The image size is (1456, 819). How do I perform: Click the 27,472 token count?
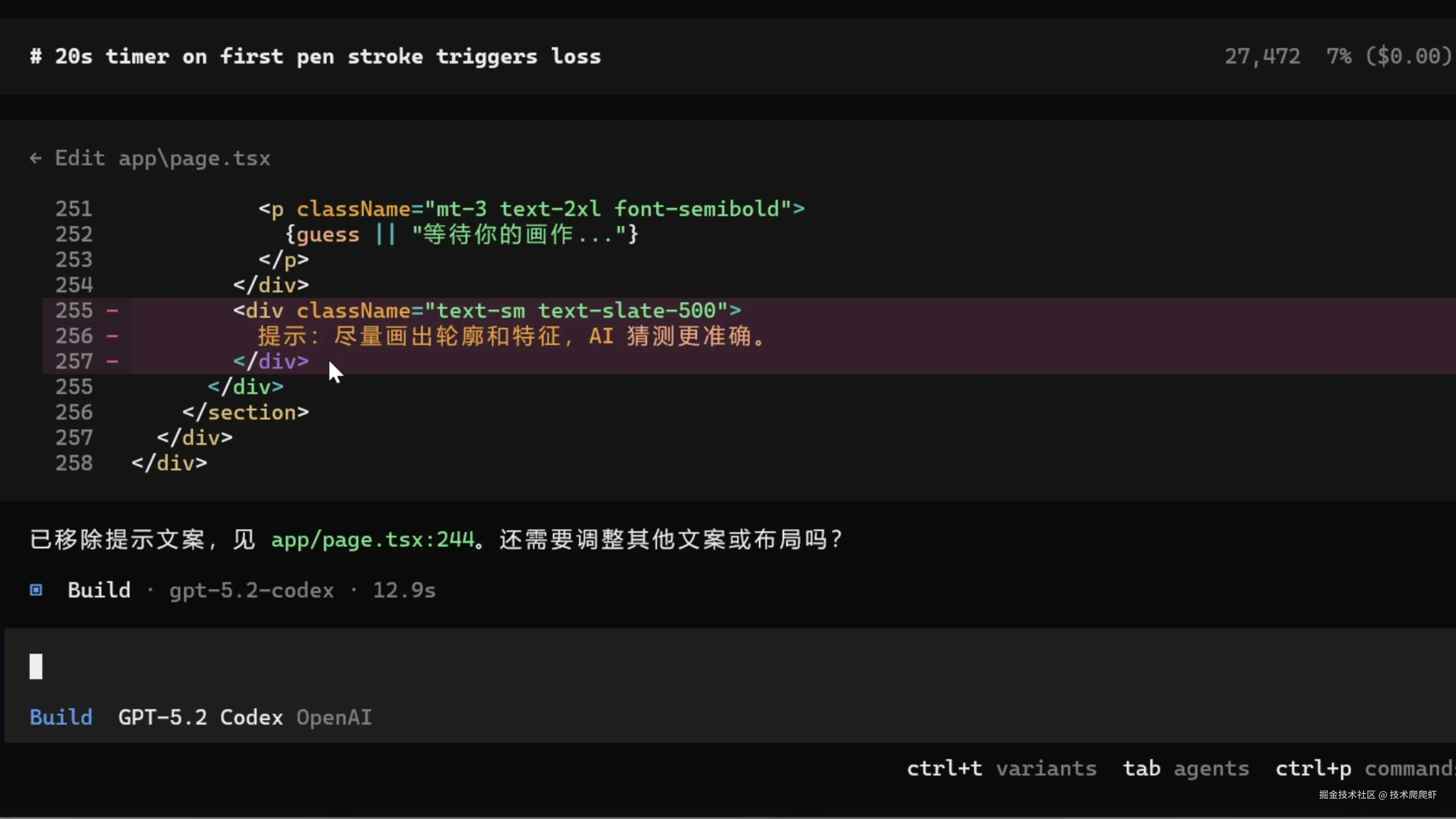(x=1262, y=56)
